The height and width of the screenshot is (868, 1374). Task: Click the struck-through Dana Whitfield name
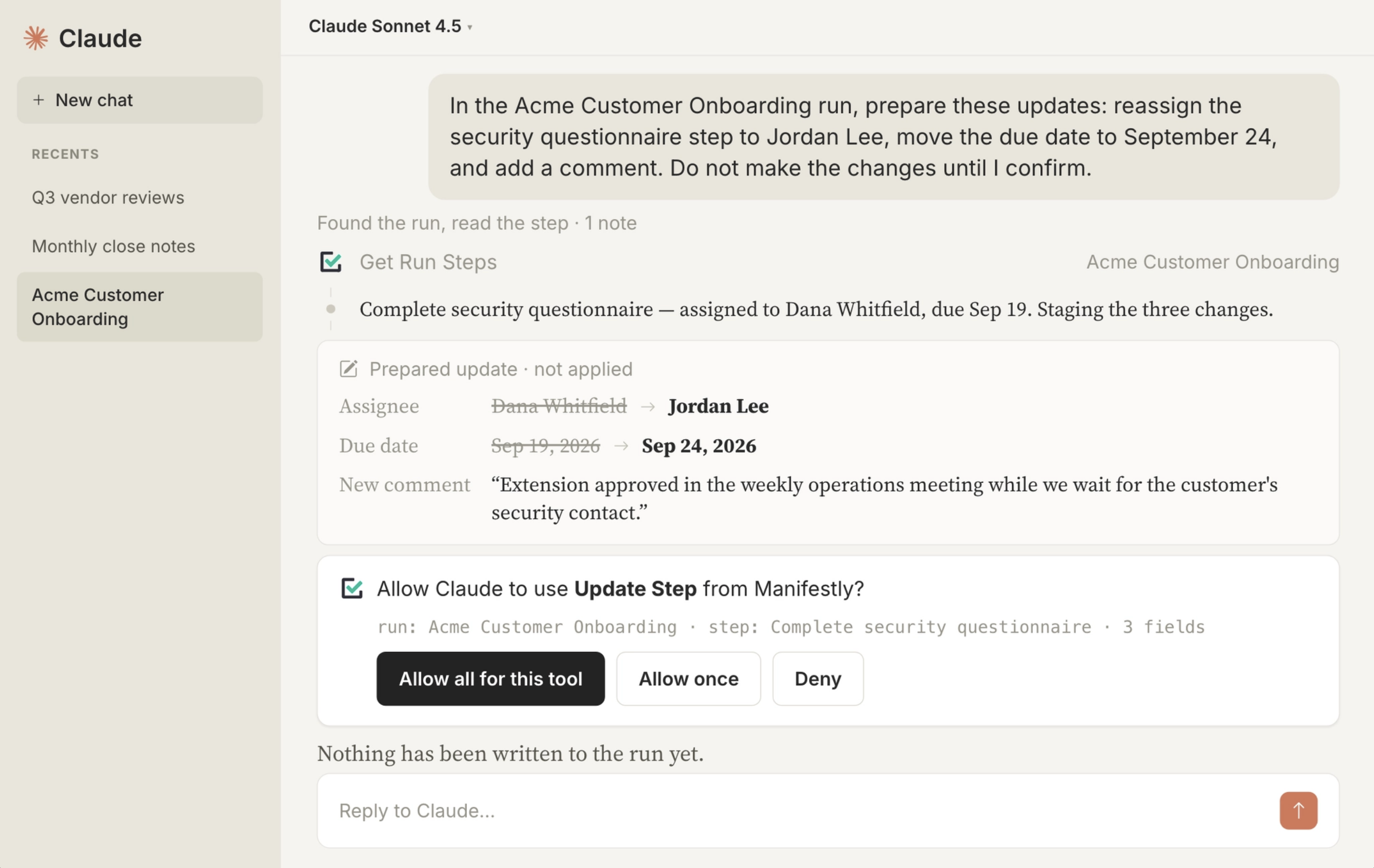coord(559,406)
